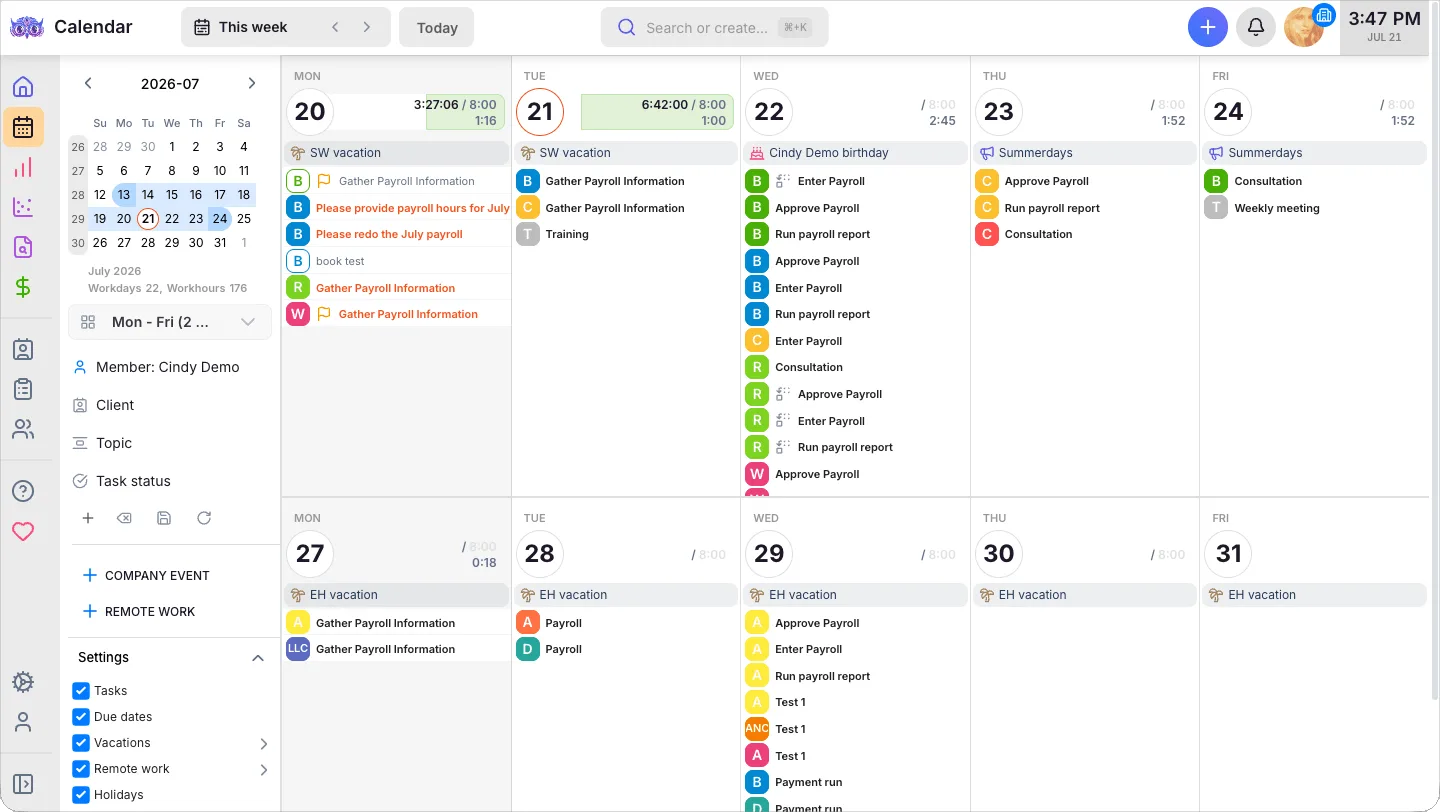
Task: Click Monday 20 time progress bar
Action: click(465, 112)
